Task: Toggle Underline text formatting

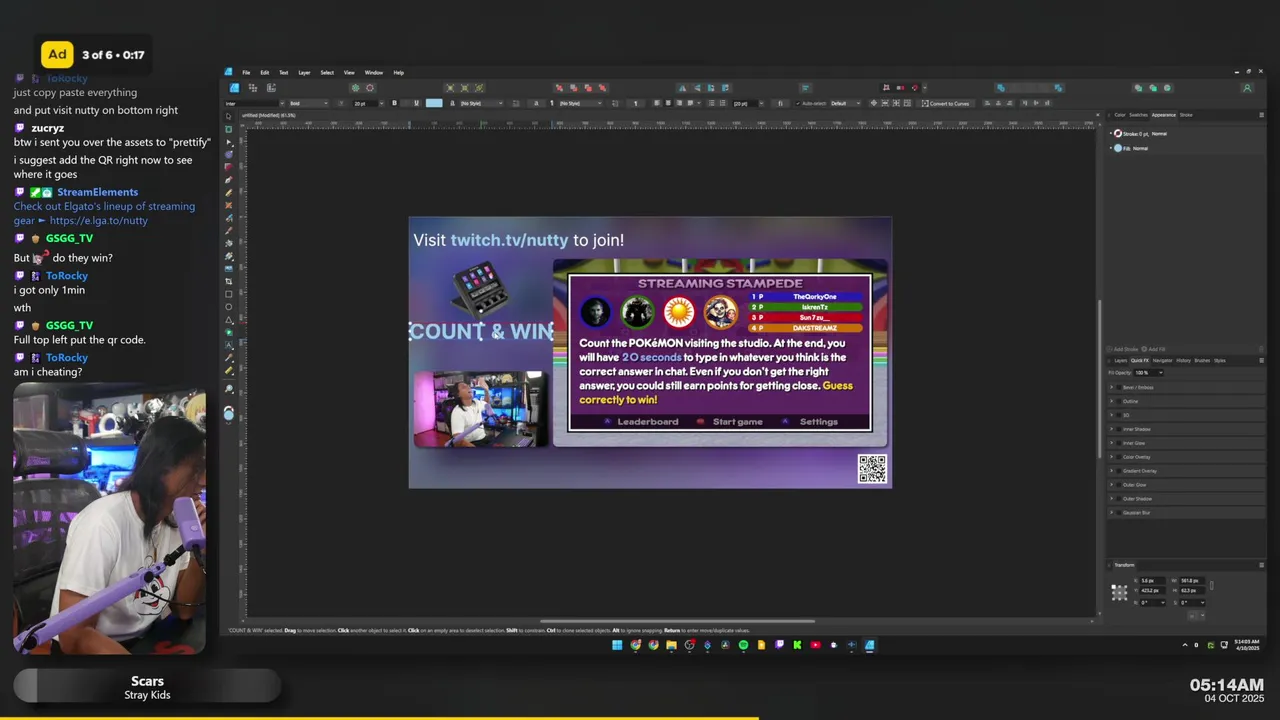Action: [x=416, y=103]
